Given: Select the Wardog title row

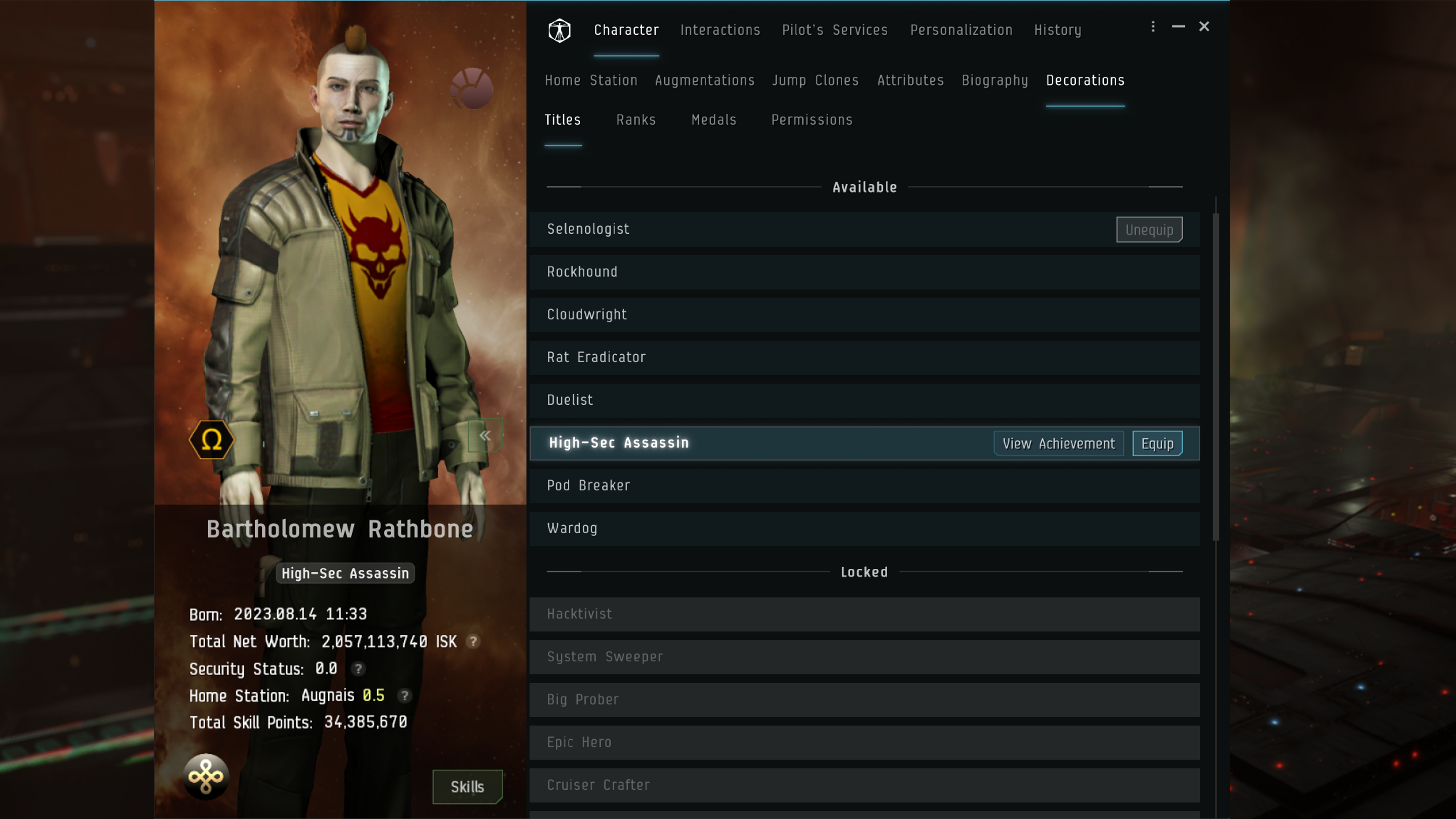Looking at the screenshot, I should click(x=865, y=528).
